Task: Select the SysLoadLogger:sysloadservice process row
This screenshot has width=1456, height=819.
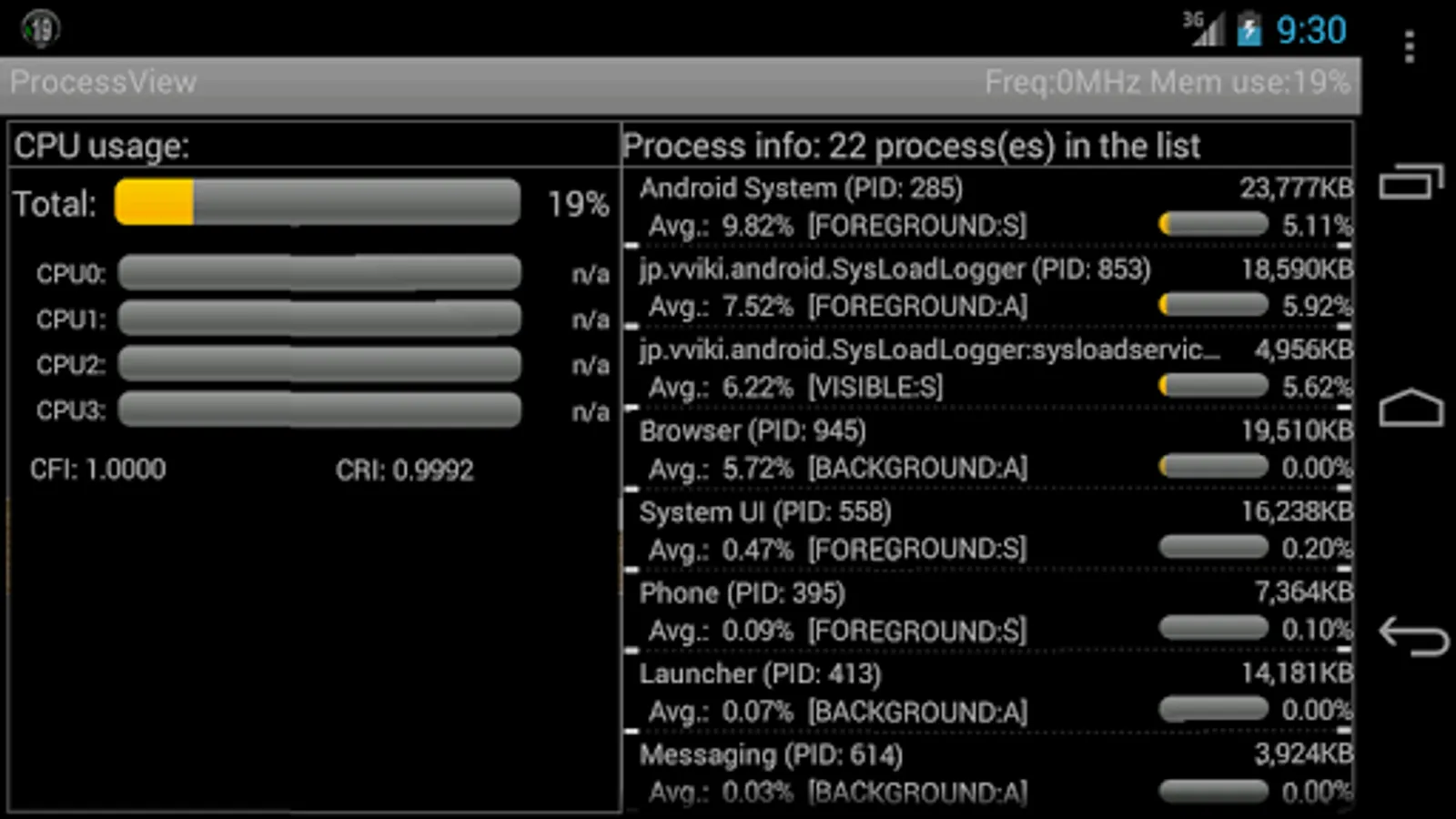Action: 988,368
